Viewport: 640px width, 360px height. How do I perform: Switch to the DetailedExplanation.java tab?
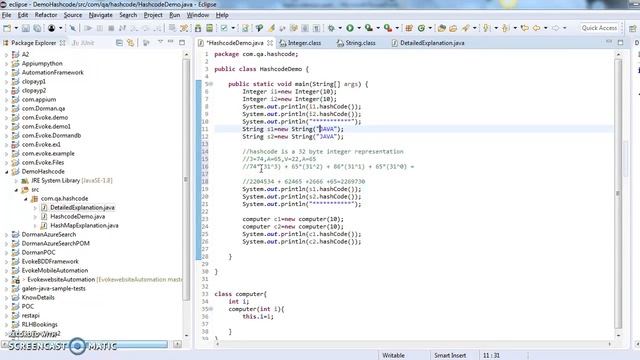[x=428, y=43]
